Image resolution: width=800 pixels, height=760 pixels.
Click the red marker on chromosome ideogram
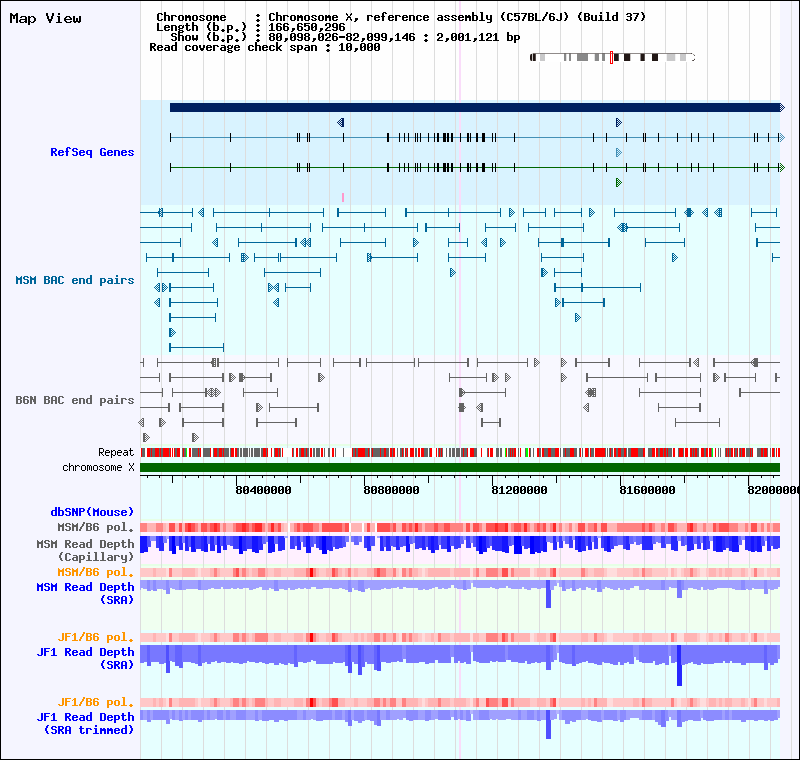611,57
